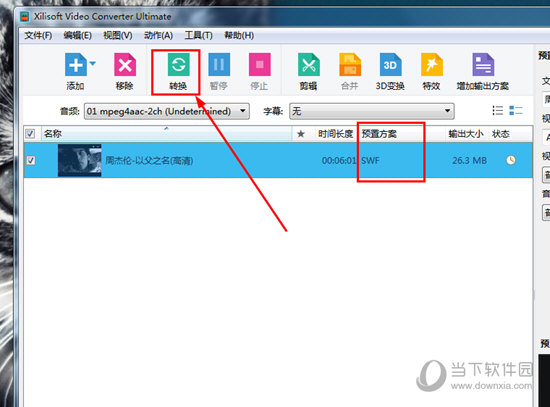
Task: Sort by the 输出大小 column header
Action: (466, 134)
